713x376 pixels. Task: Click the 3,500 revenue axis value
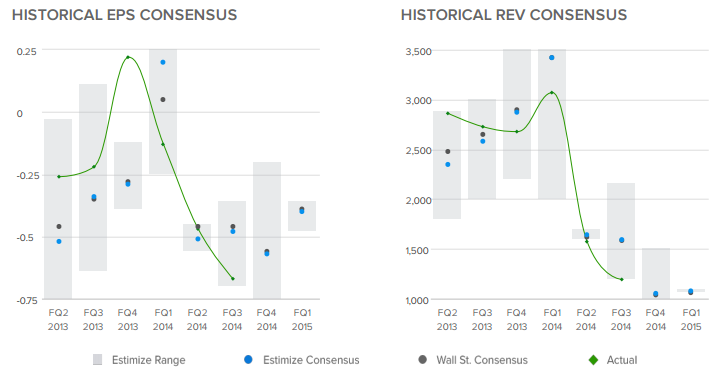click(x=418, y=51)
